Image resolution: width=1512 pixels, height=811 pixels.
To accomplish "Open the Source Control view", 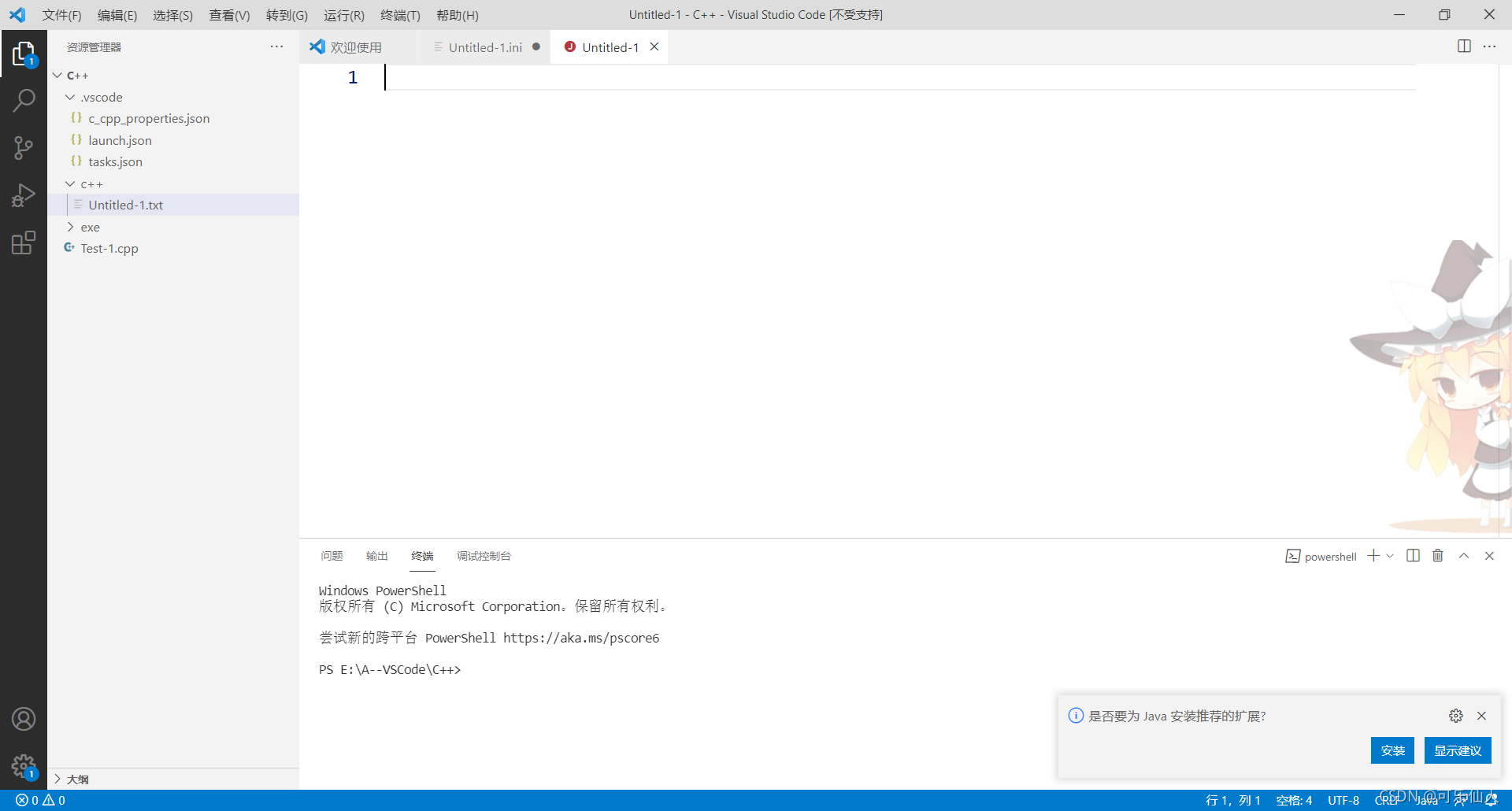I will pyautogui.click(x=24, y=147).
